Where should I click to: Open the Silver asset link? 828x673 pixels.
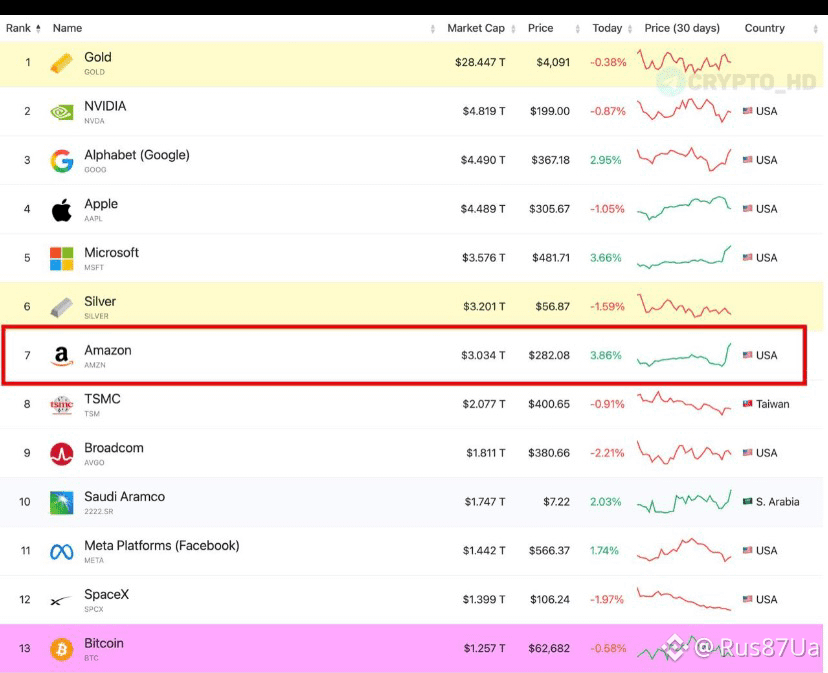click(100, 302)
